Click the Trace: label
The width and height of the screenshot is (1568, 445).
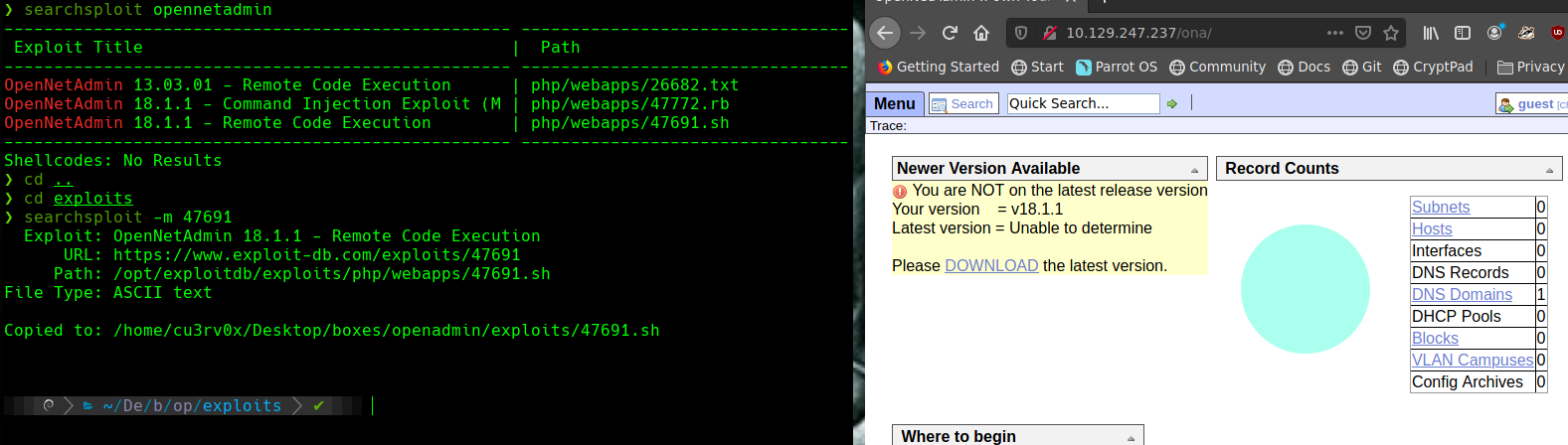click(888, 126)
